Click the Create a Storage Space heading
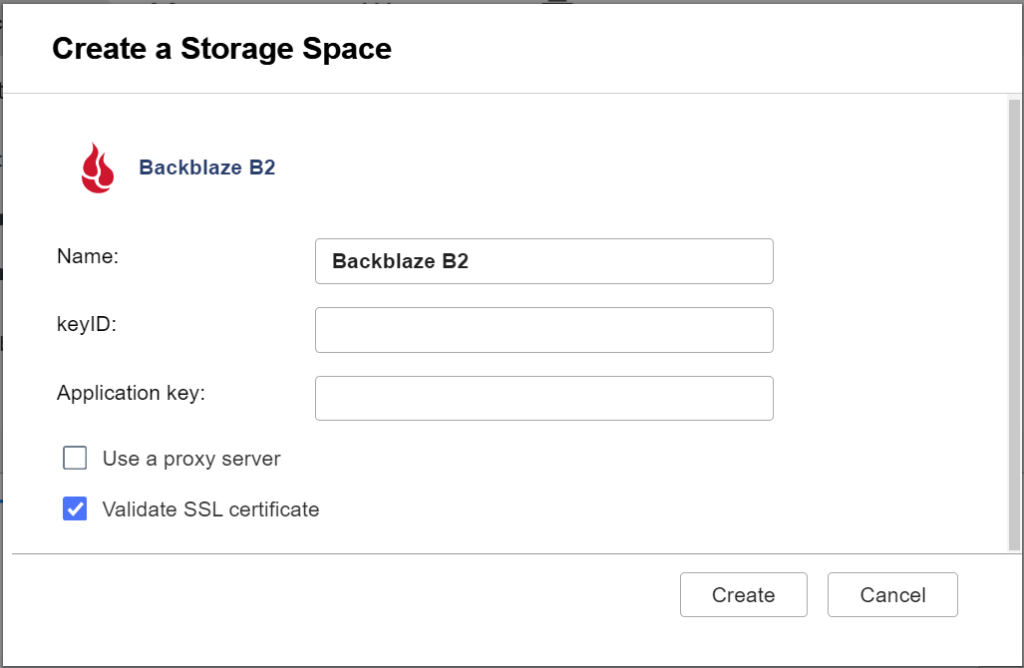The image size is (1024, 668). pyautogui.click(x=222, y=49)
